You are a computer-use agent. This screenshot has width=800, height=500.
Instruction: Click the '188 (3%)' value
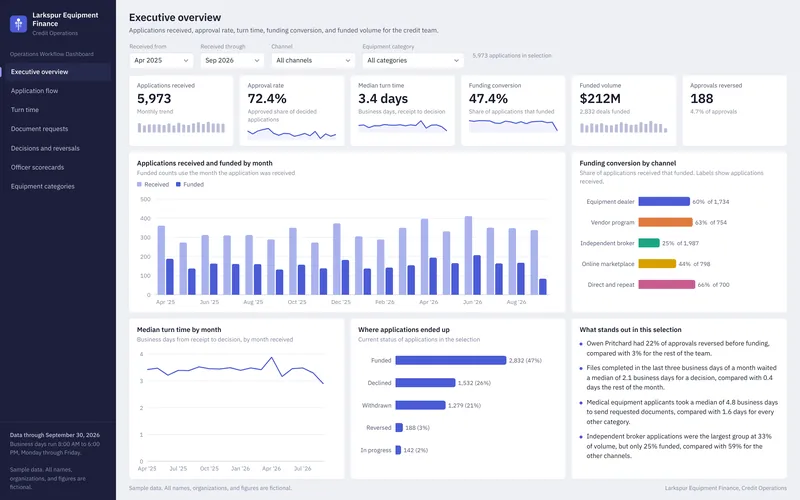tap(417, 428)
